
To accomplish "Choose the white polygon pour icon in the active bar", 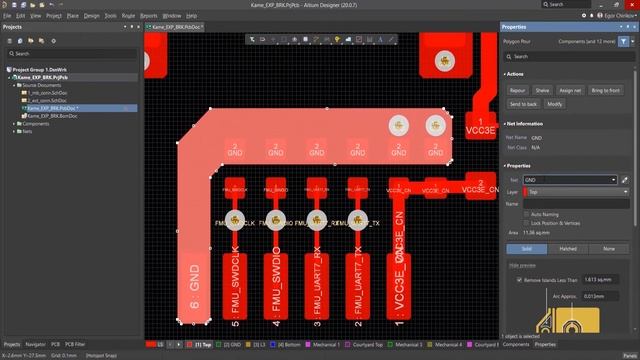I will click(348, 39).
